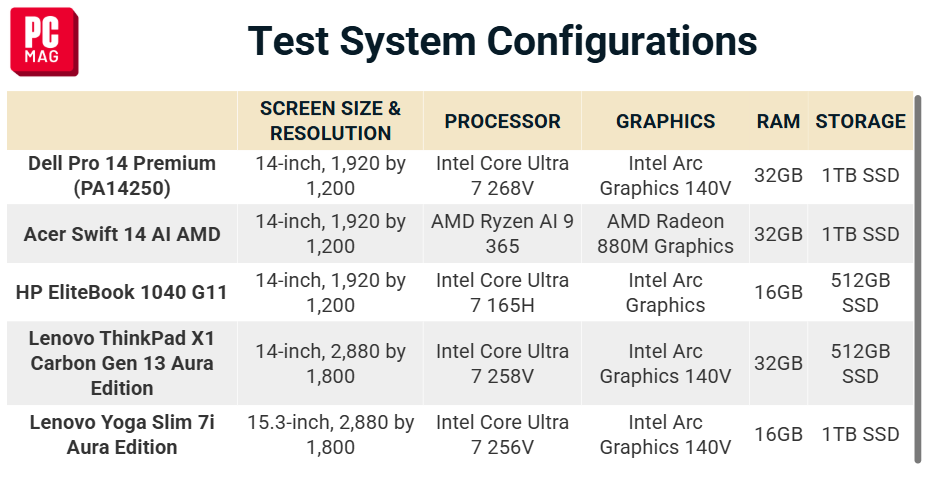Click the Test System Configurations title

tap(503, 41)
